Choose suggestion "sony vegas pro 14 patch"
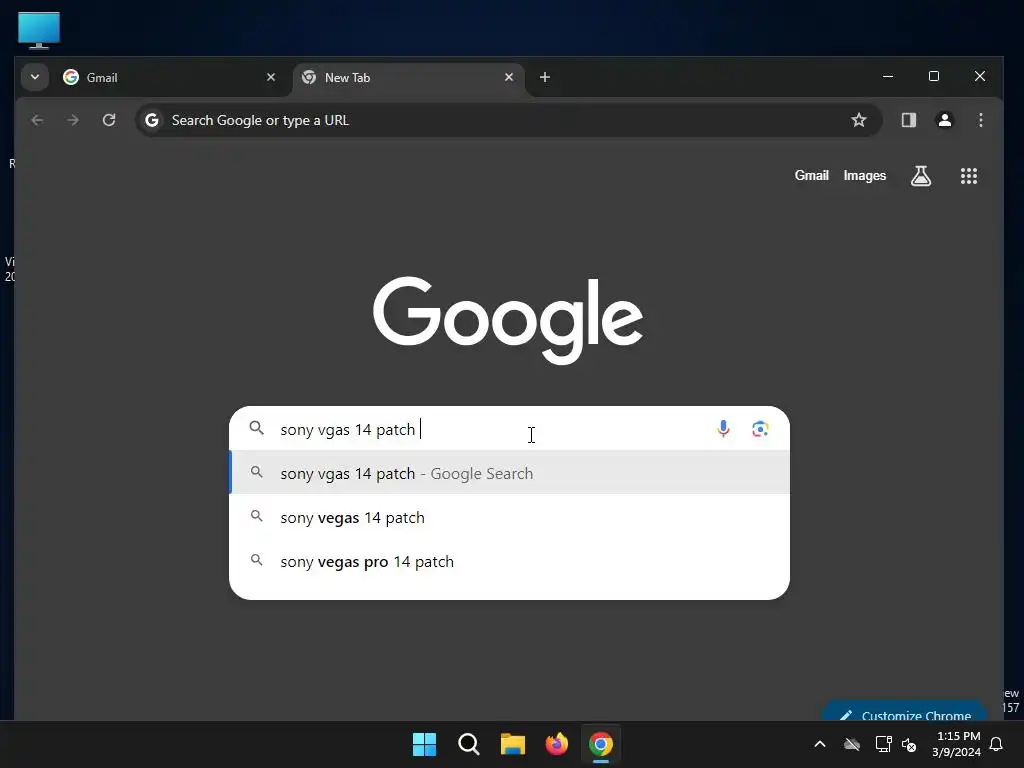The image size is (1024, 768). (509, 562)
